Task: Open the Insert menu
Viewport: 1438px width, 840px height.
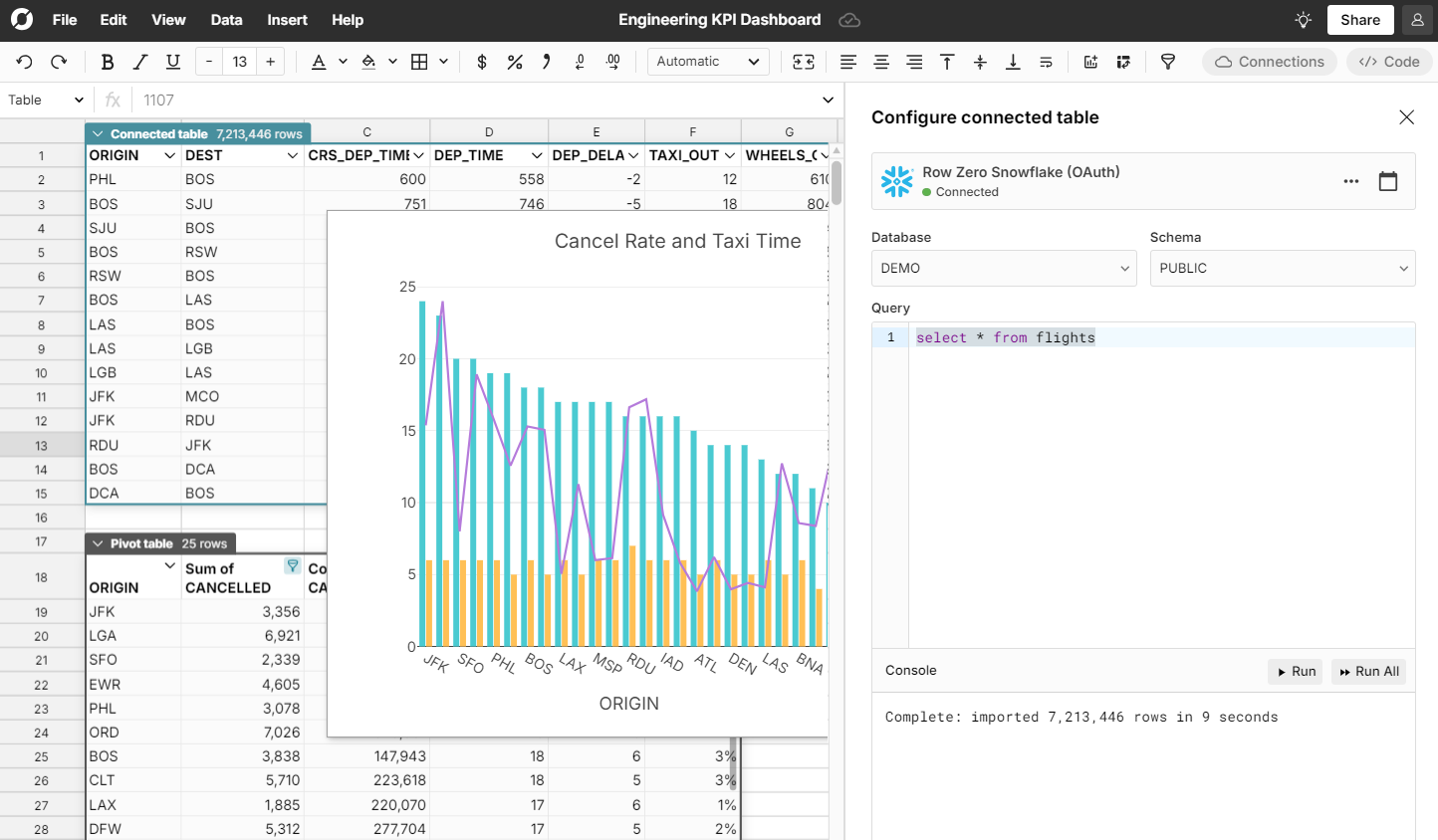Action: (287, 19)
